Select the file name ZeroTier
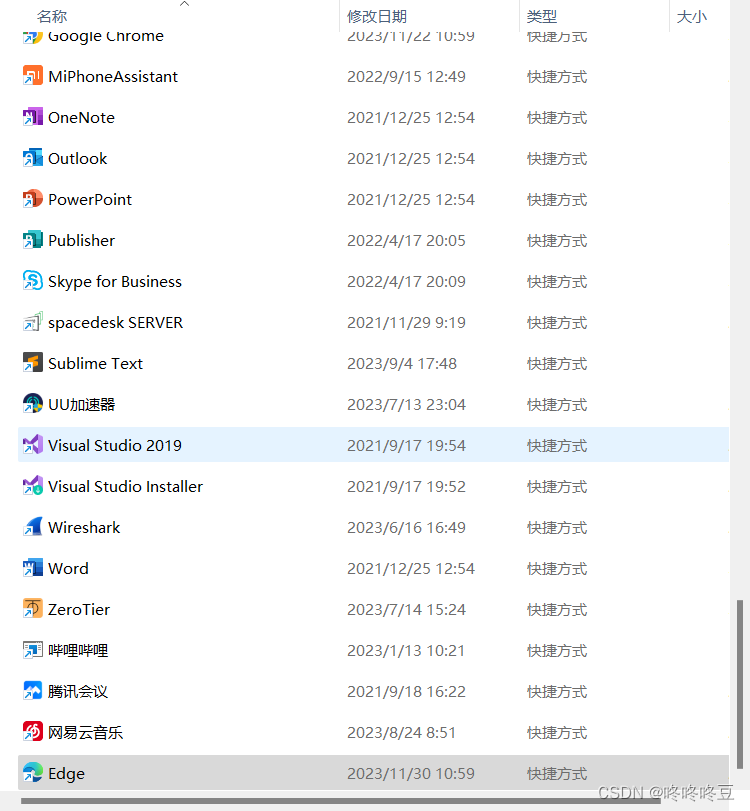The width and height of the screenshot is (750, 811). point(79,609)
